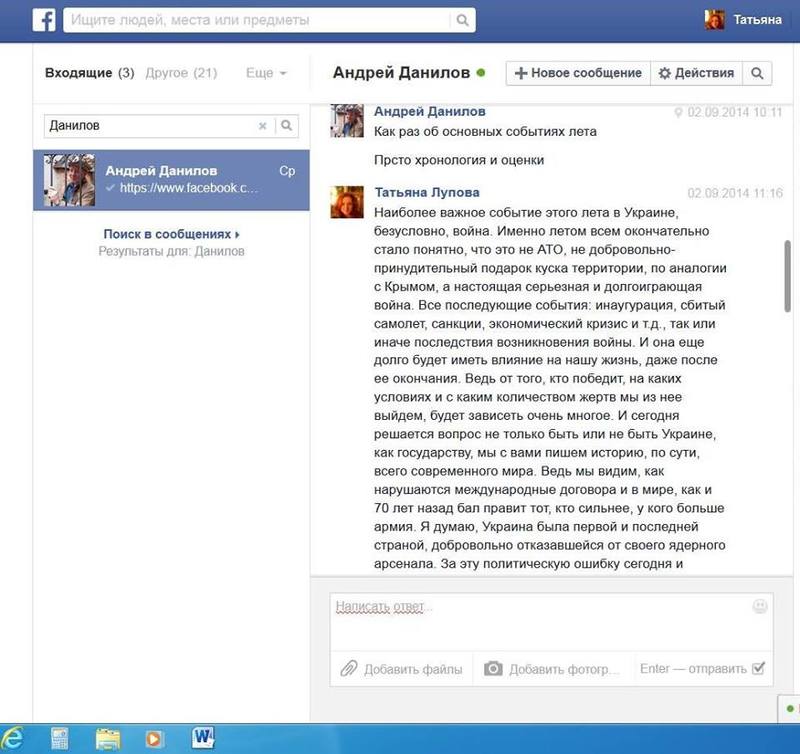Click the Facebook logo icon
The image size is (800, 754).
coord(45,20)
